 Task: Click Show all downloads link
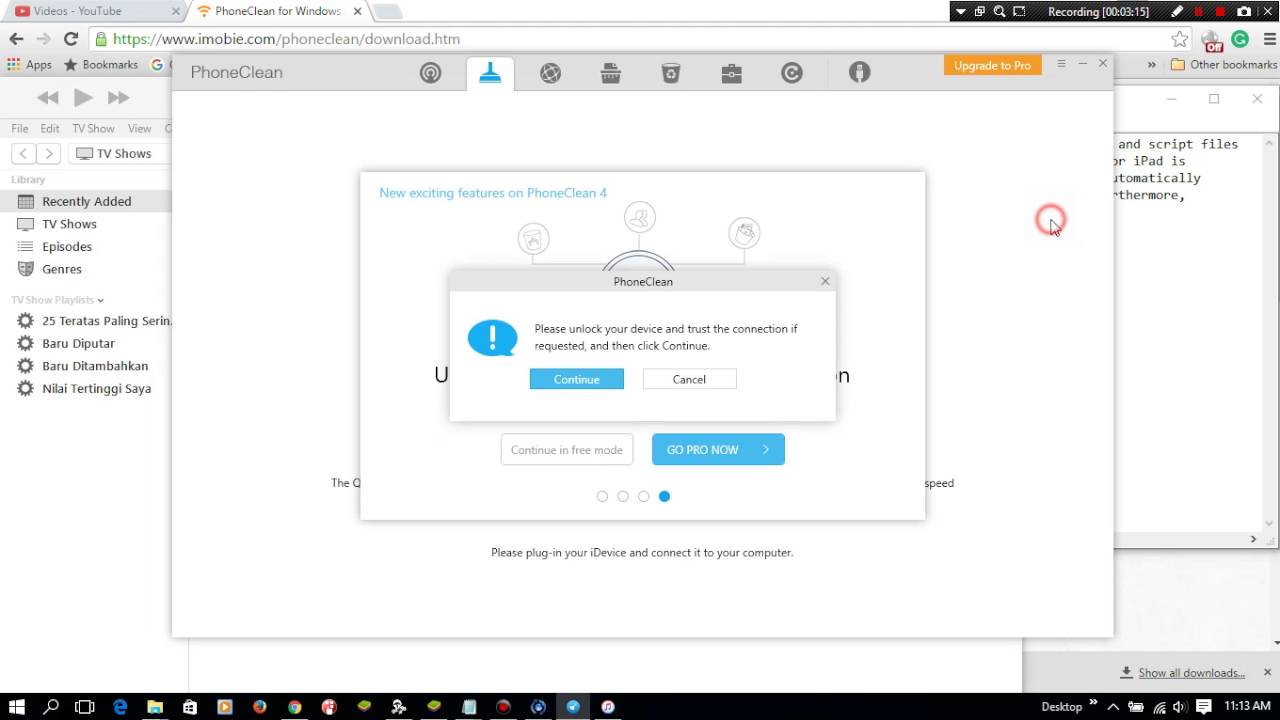pyautogui.click(x=1191, y=673)
